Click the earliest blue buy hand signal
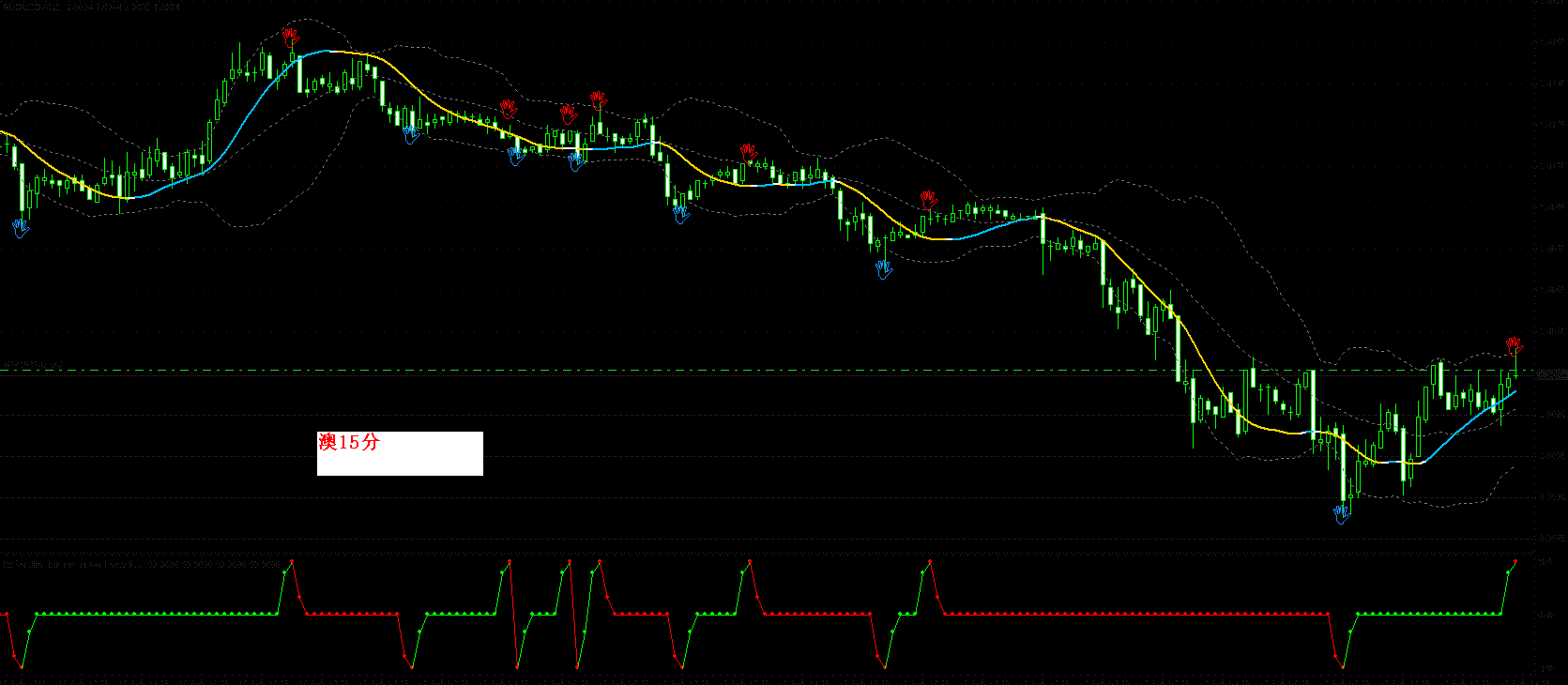Viewport: 1568px width, 685px height. click(x=21, y=228)
